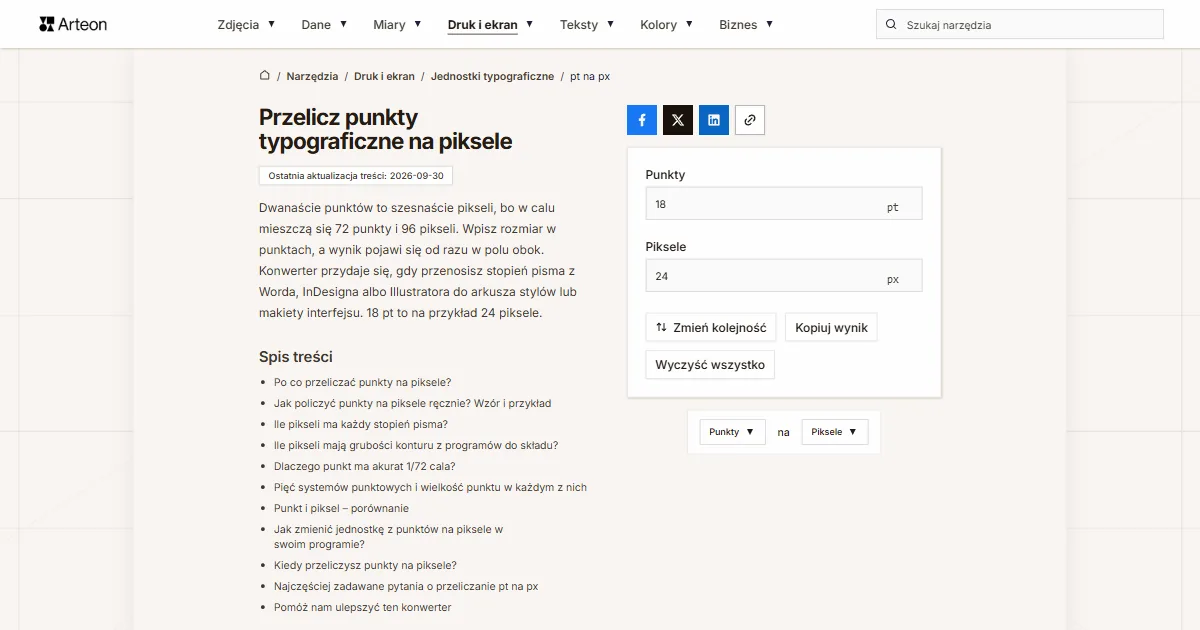Screen dimensions: 1200x630
Task: Focus the Punkty input field
Action: (784, 204)
